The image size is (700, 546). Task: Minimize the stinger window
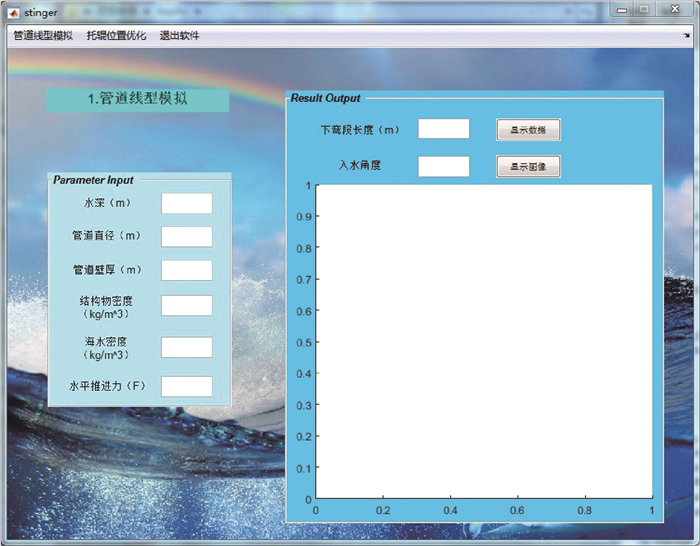(624, 10)
